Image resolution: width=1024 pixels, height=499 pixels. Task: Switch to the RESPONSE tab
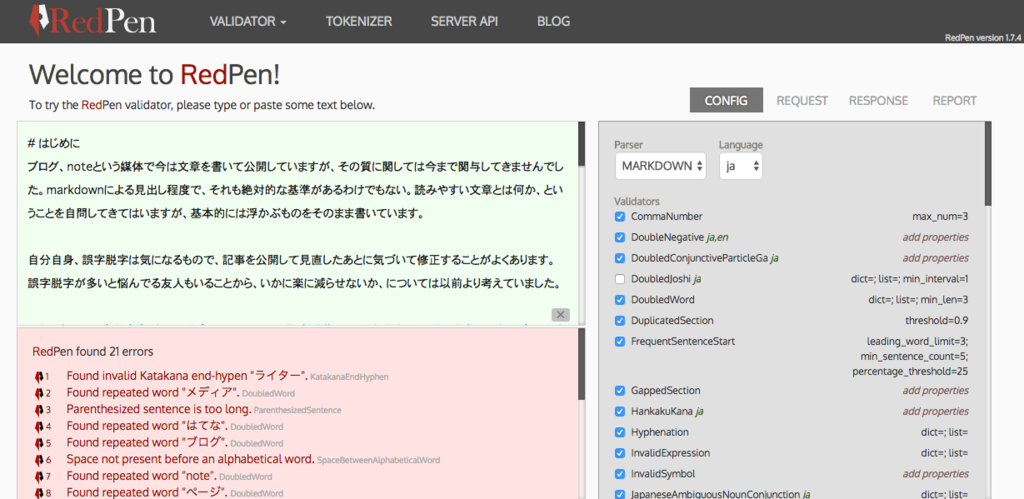click(x=878, y=101)
